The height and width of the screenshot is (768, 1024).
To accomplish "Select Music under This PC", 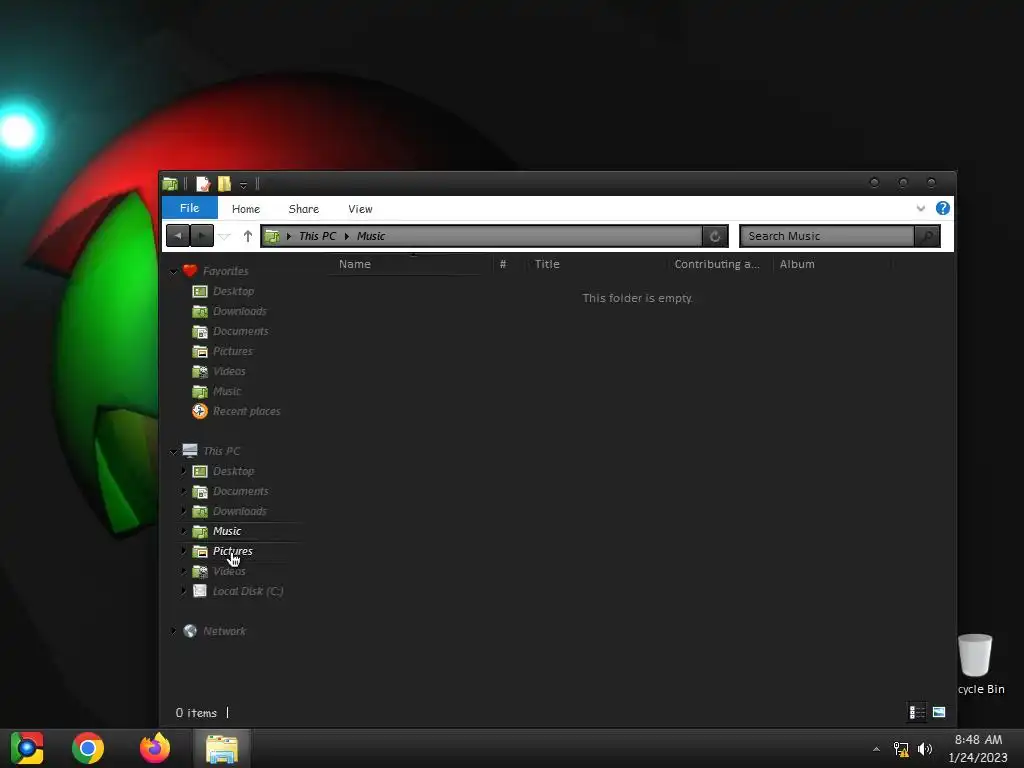I will coord(227,532).
